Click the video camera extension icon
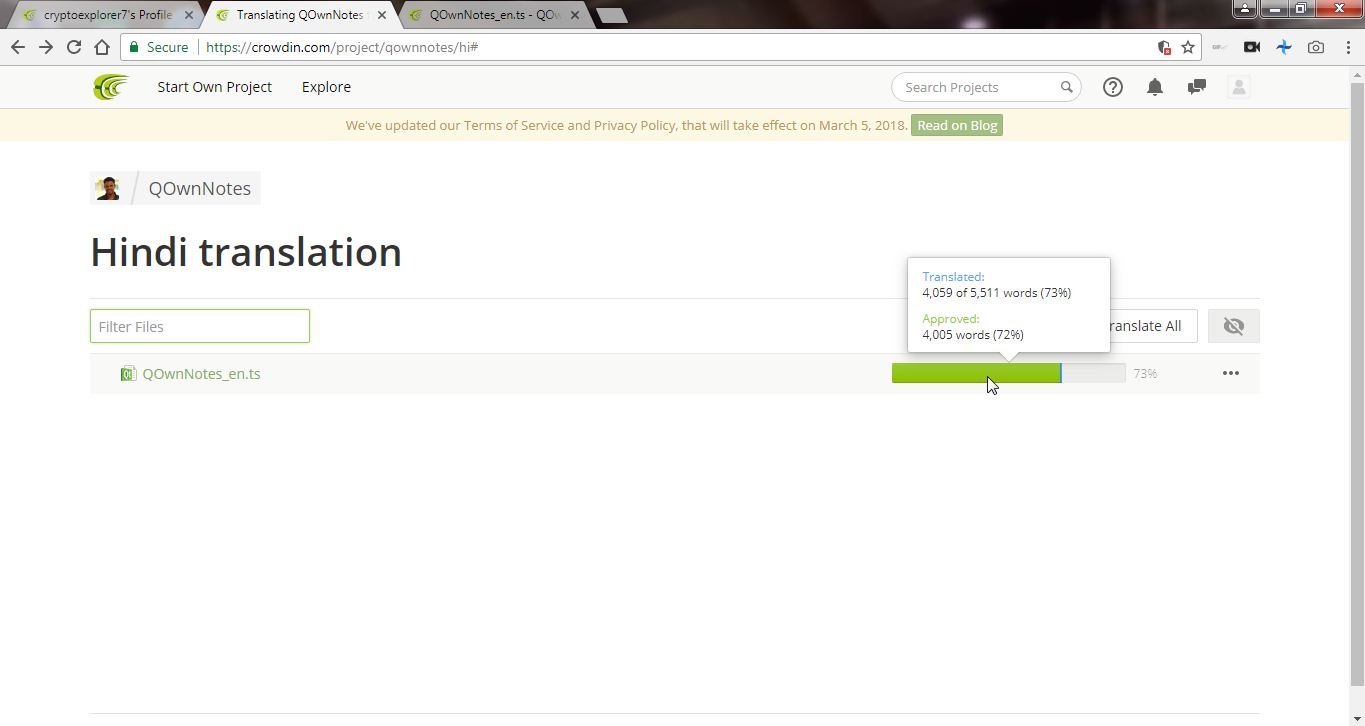This screenshot has width=1365, height=726. click(1251, 47)
